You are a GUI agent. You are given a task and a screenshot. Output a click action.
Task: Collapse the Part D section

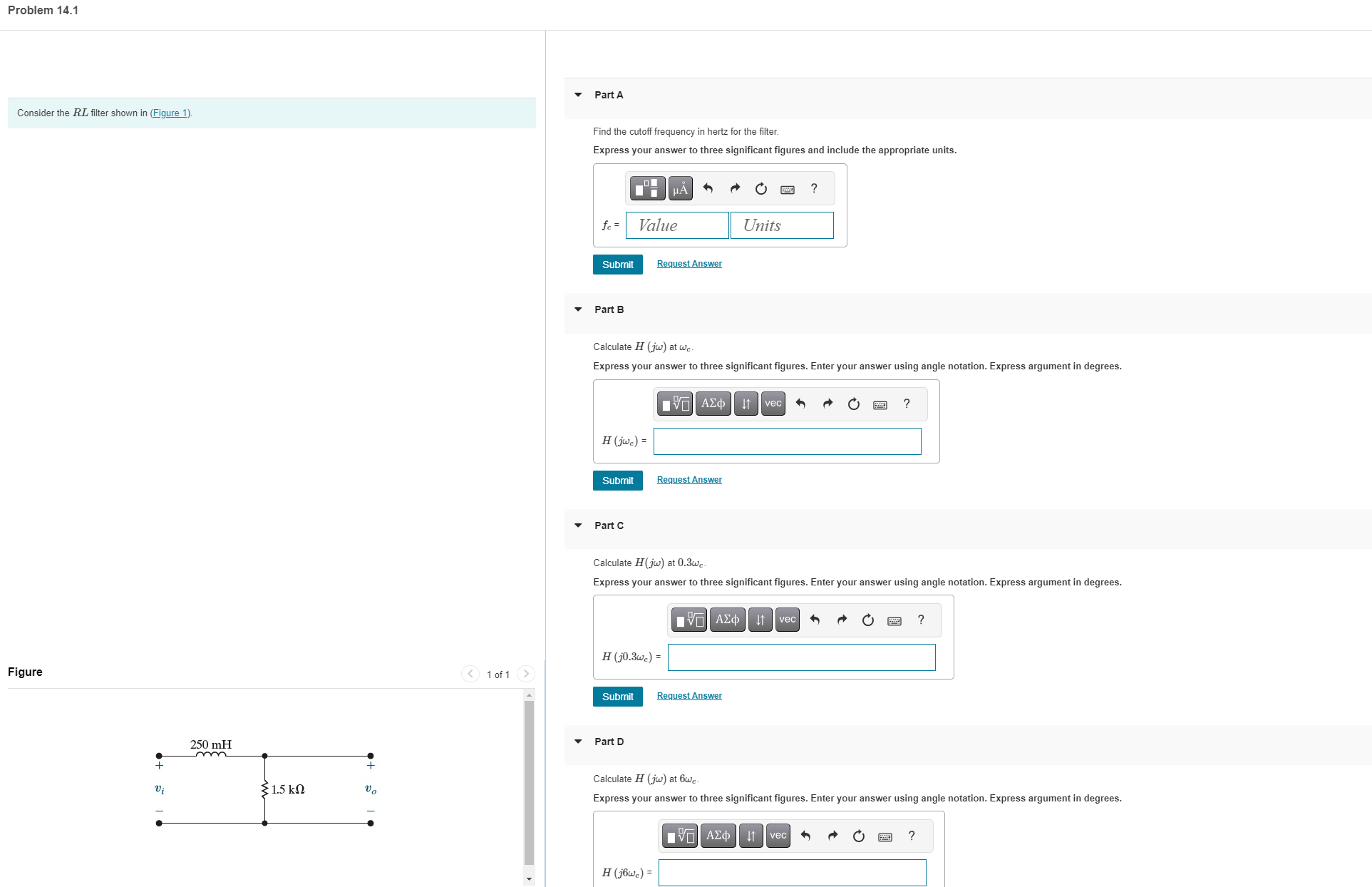(577, 742)
